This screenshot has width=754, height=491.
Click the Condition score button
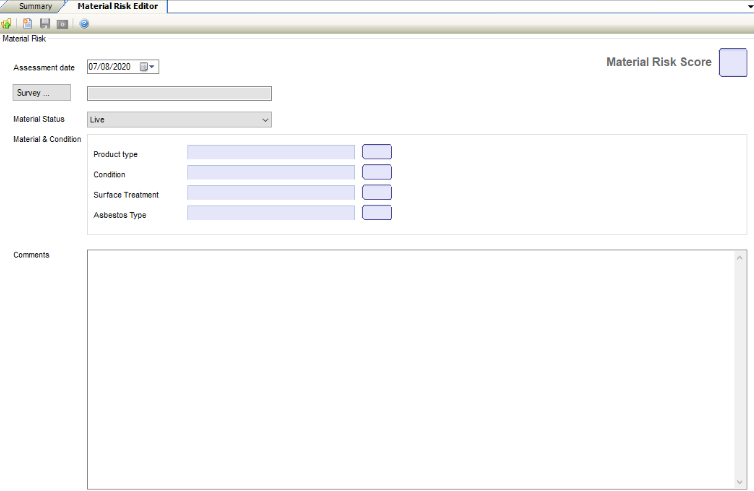[x=376, y=172]
